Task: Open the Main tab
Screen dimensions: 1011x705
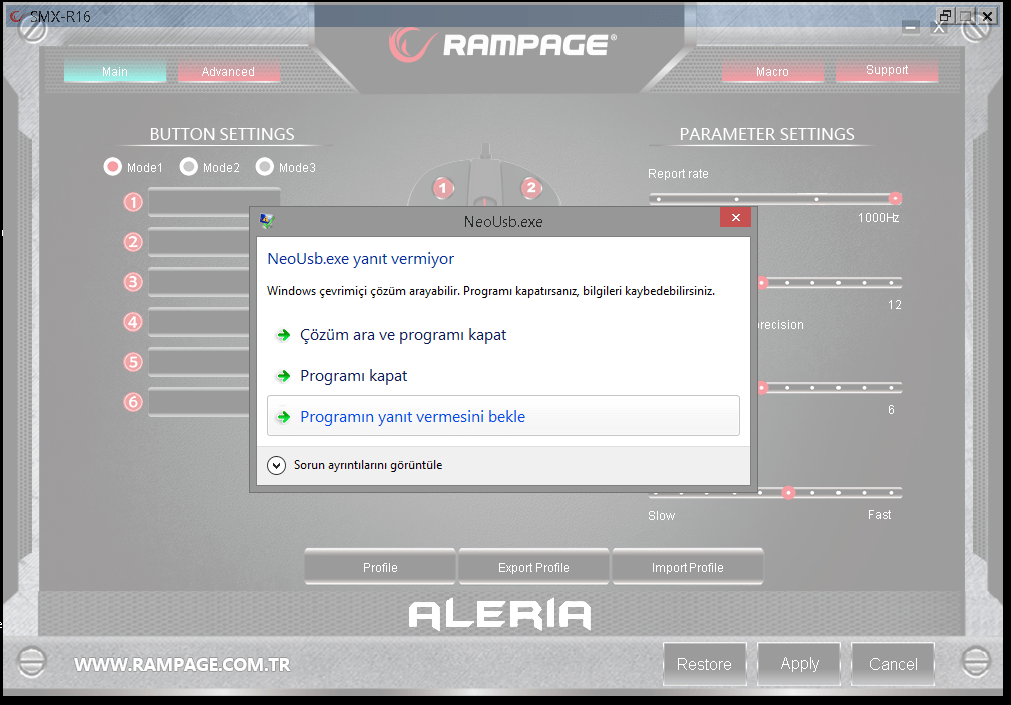Action: 115,72
